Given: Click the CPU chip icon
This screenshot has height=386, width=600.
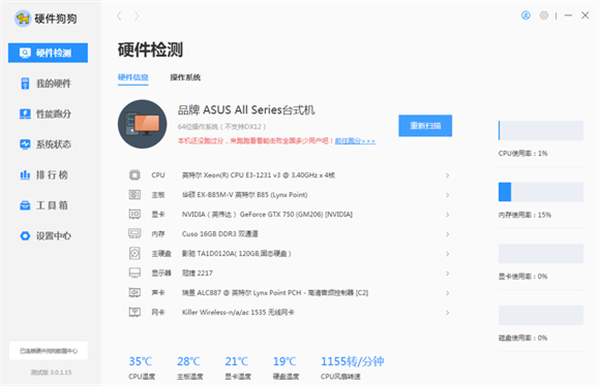Looking at the screenshot, I should 134,175.
